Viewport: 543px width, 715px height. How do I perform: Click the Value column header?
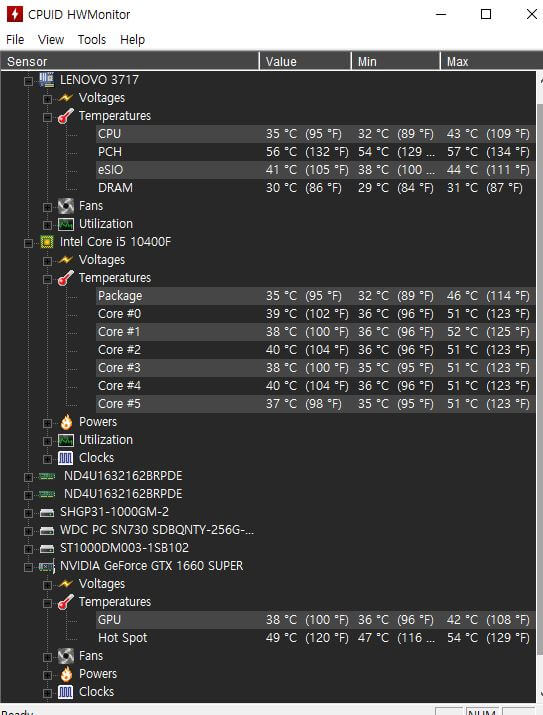click(305, 61)
